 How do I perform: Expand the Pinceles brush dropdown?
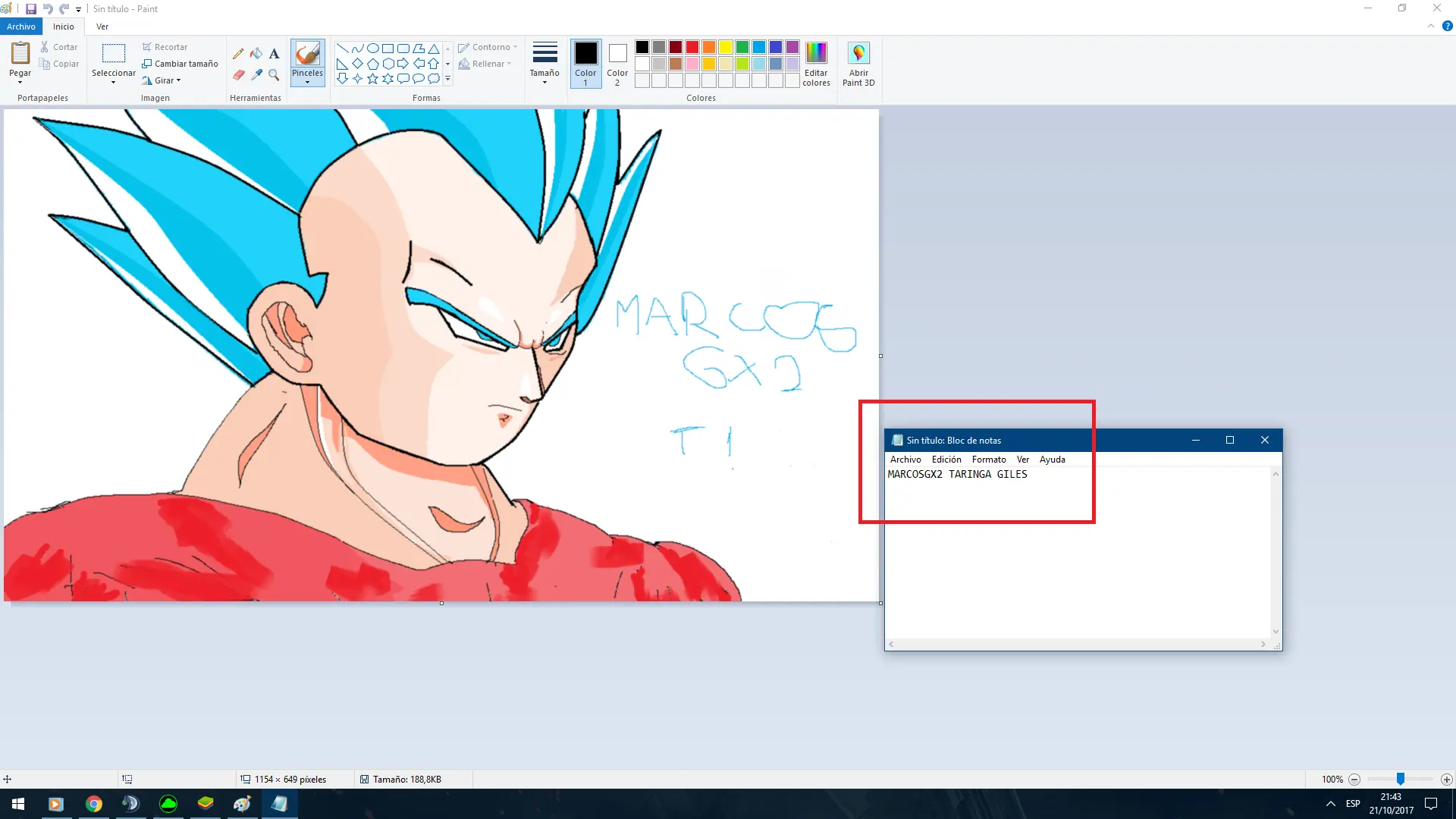[x=307, y=82]
